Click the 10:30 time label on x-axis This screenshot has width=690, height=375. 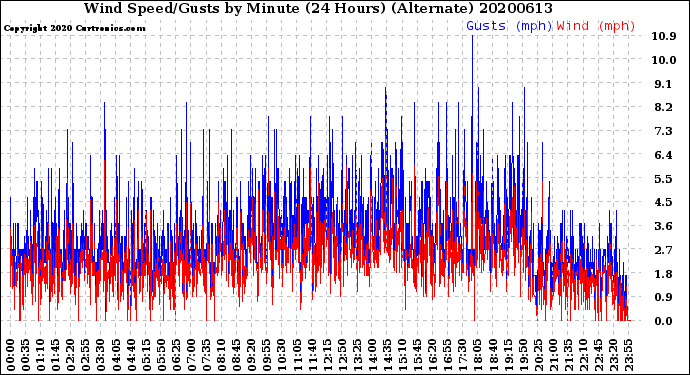coord(282,355)
